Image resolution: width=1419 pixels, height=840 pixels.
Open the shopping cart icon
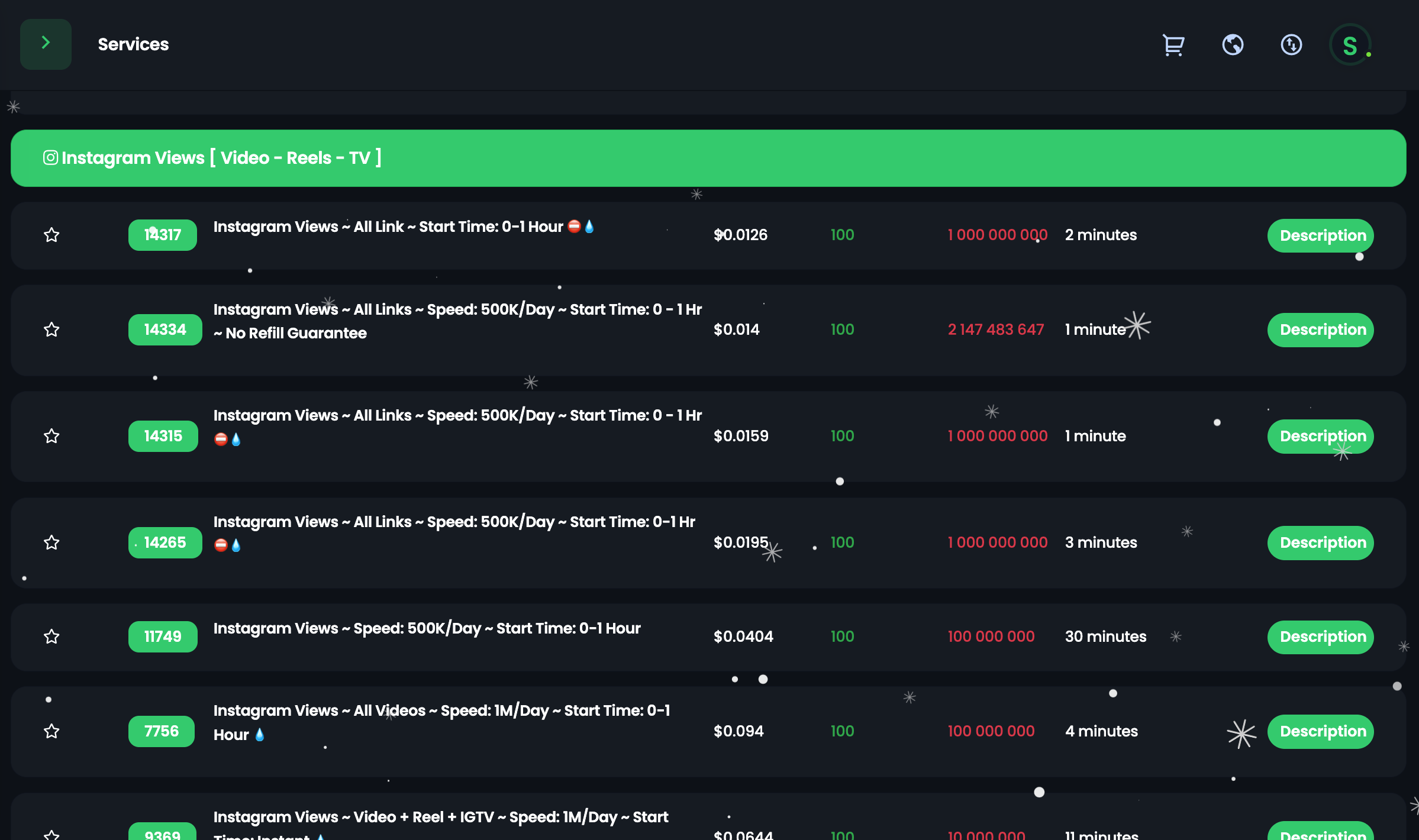point(1173,44)
